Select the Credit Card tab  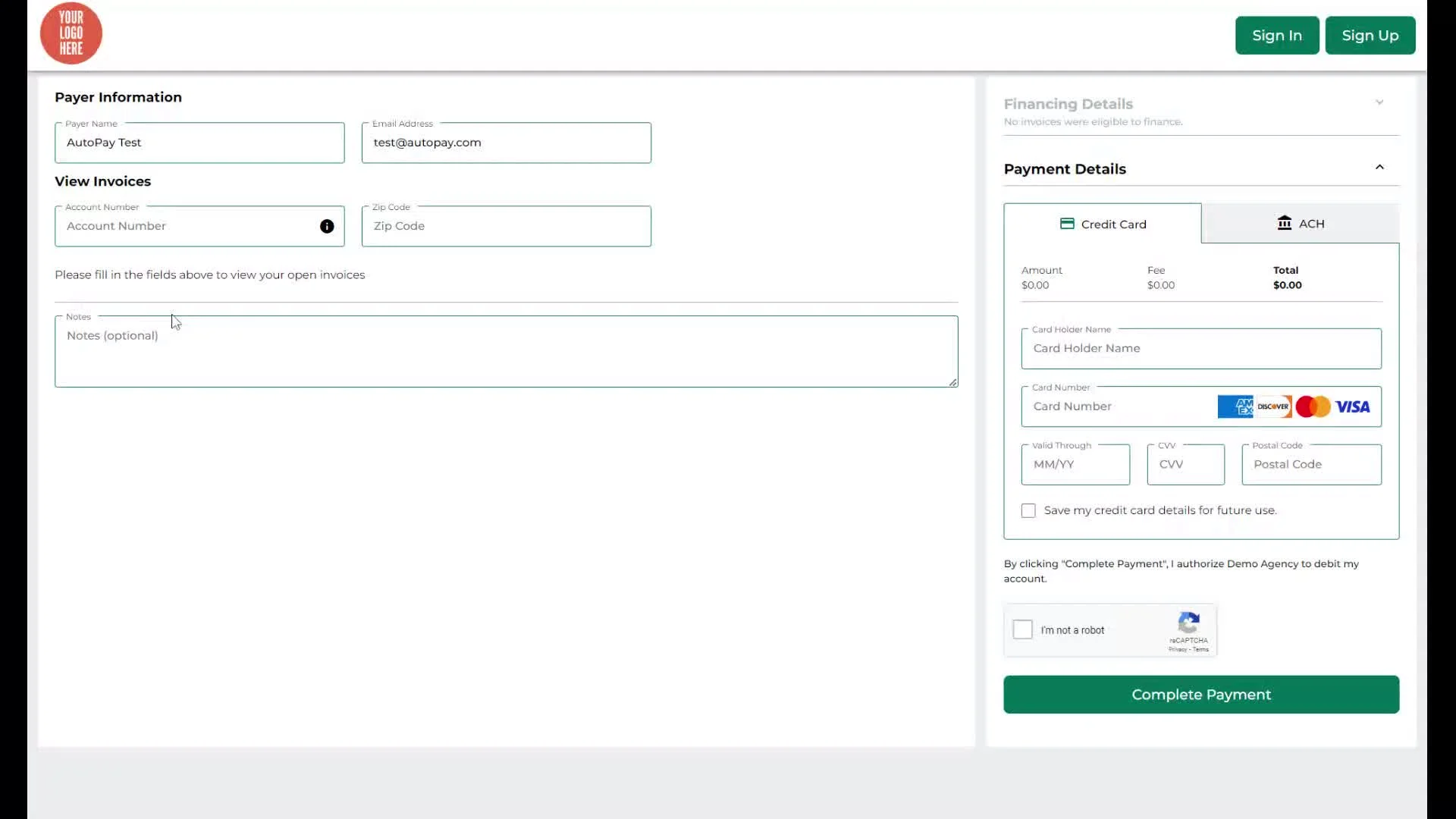click(1103, 224)
